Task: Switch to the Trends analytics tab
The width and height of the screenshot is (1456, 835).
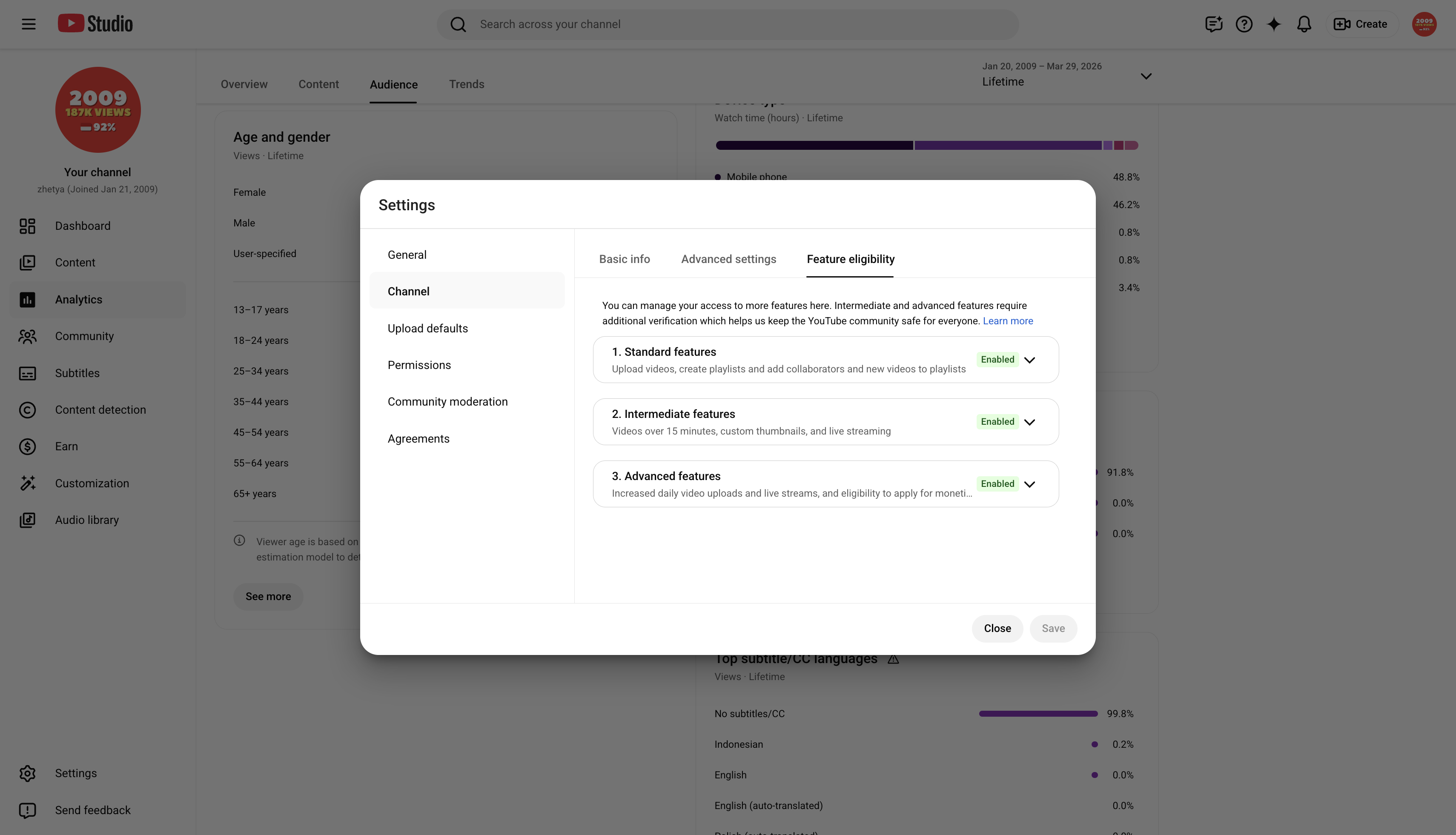Action: click(x=467, y=84)
